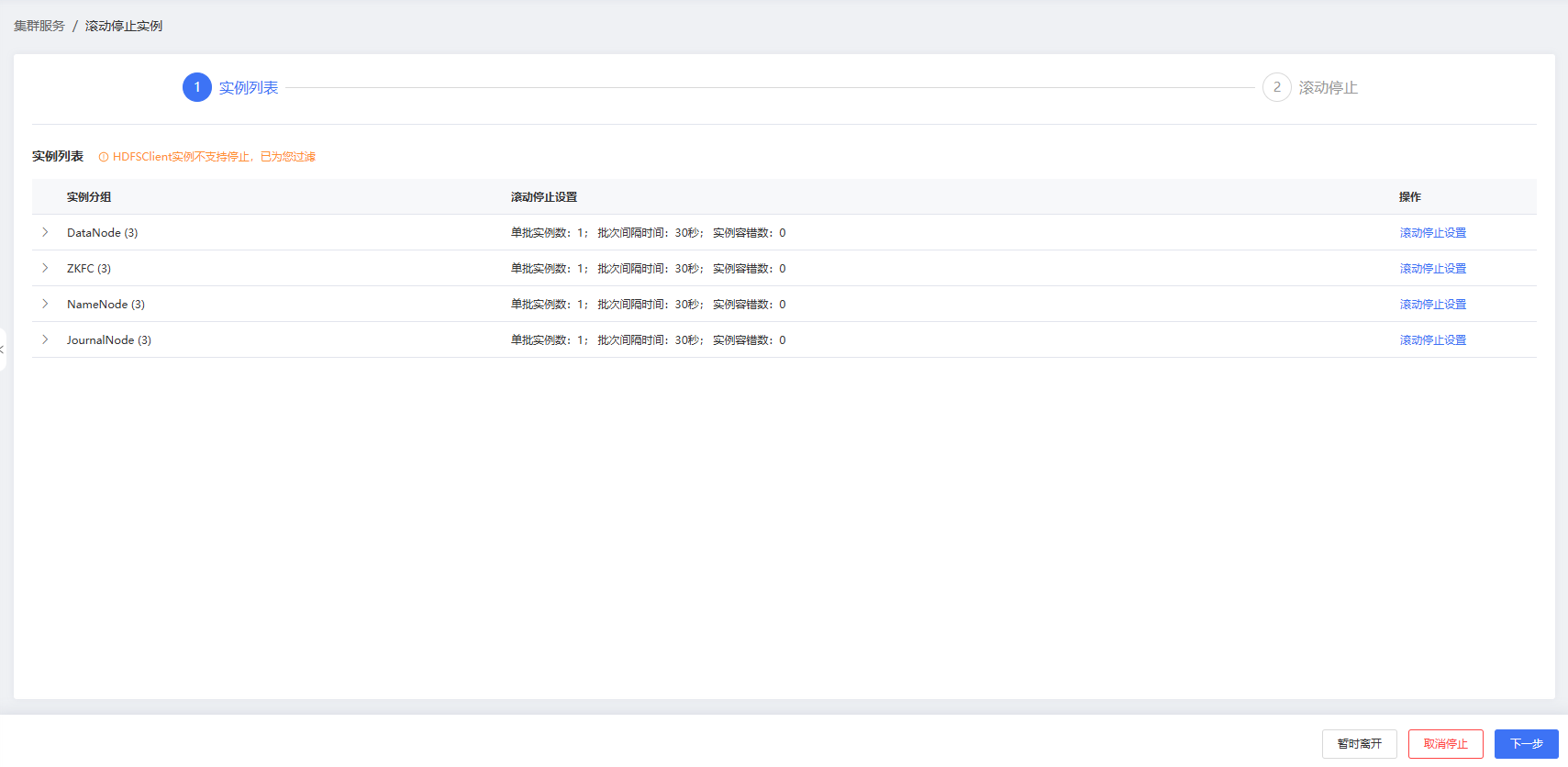This screenshot has height=767, width=1568.
Task: Click the 取消停止 button
Action: click(1445, 744)
